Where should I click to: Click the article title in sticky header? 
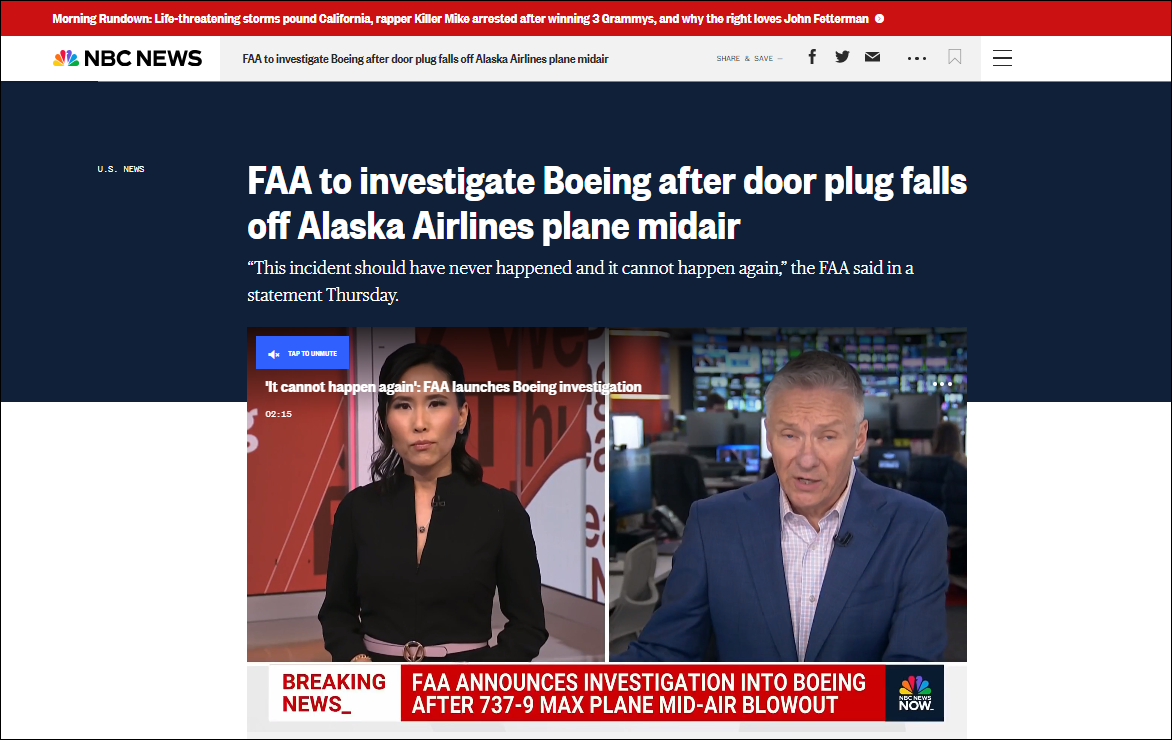click(x=425, y=58)
